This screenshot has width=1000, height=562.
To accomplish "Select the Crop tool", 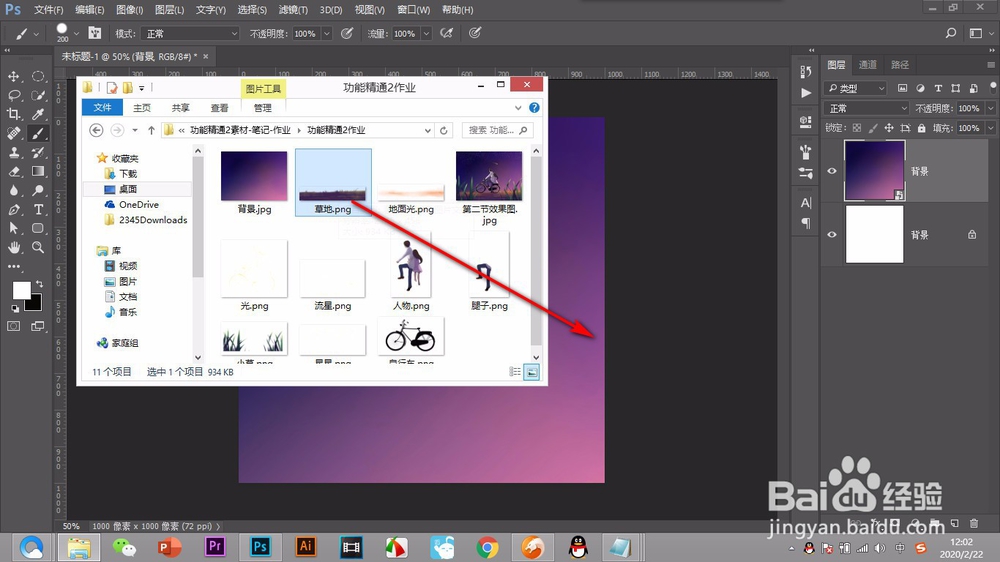I will 13,114.
